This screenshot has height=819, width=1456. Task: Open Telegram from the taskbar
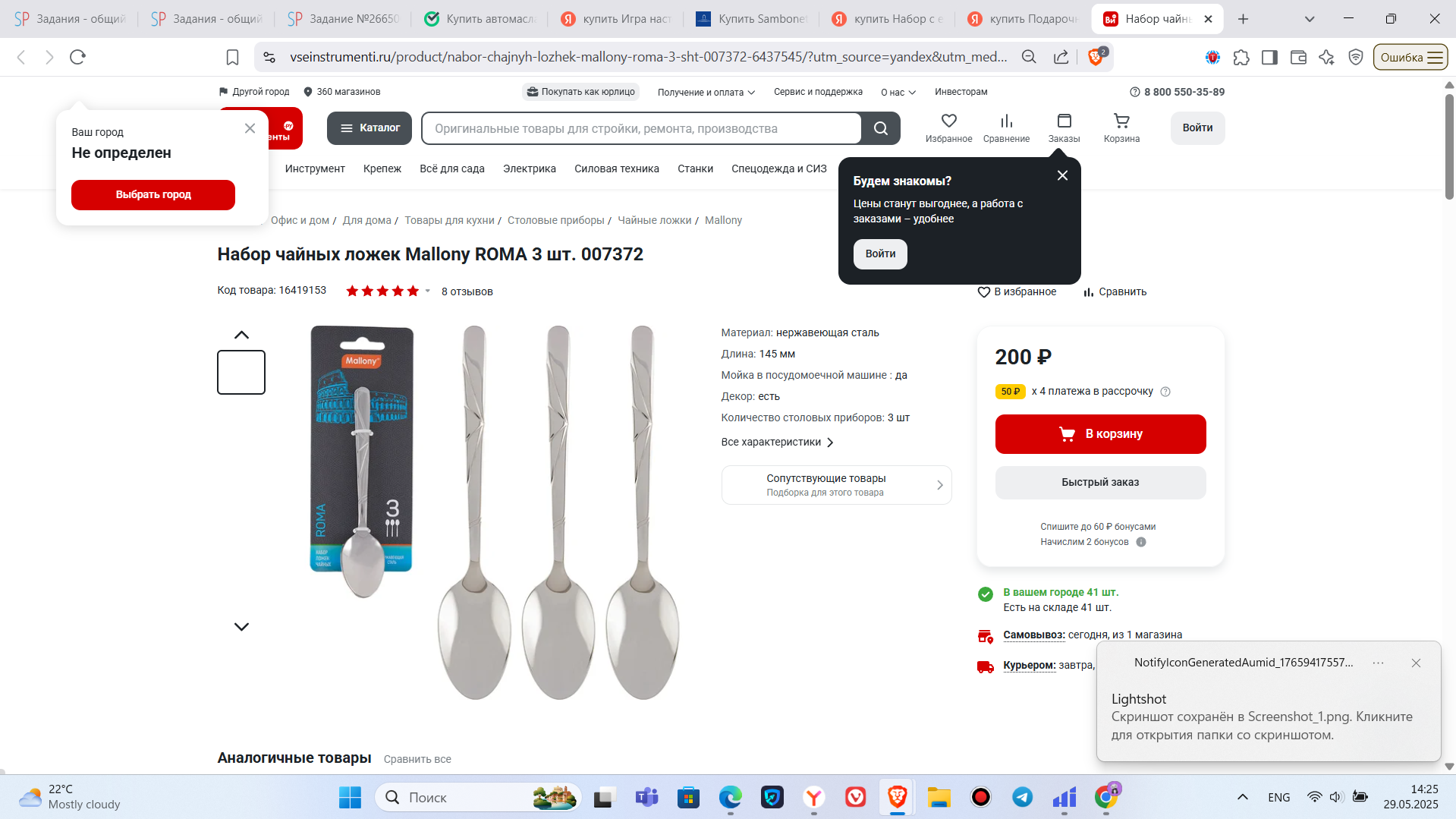click(1022, 797)
